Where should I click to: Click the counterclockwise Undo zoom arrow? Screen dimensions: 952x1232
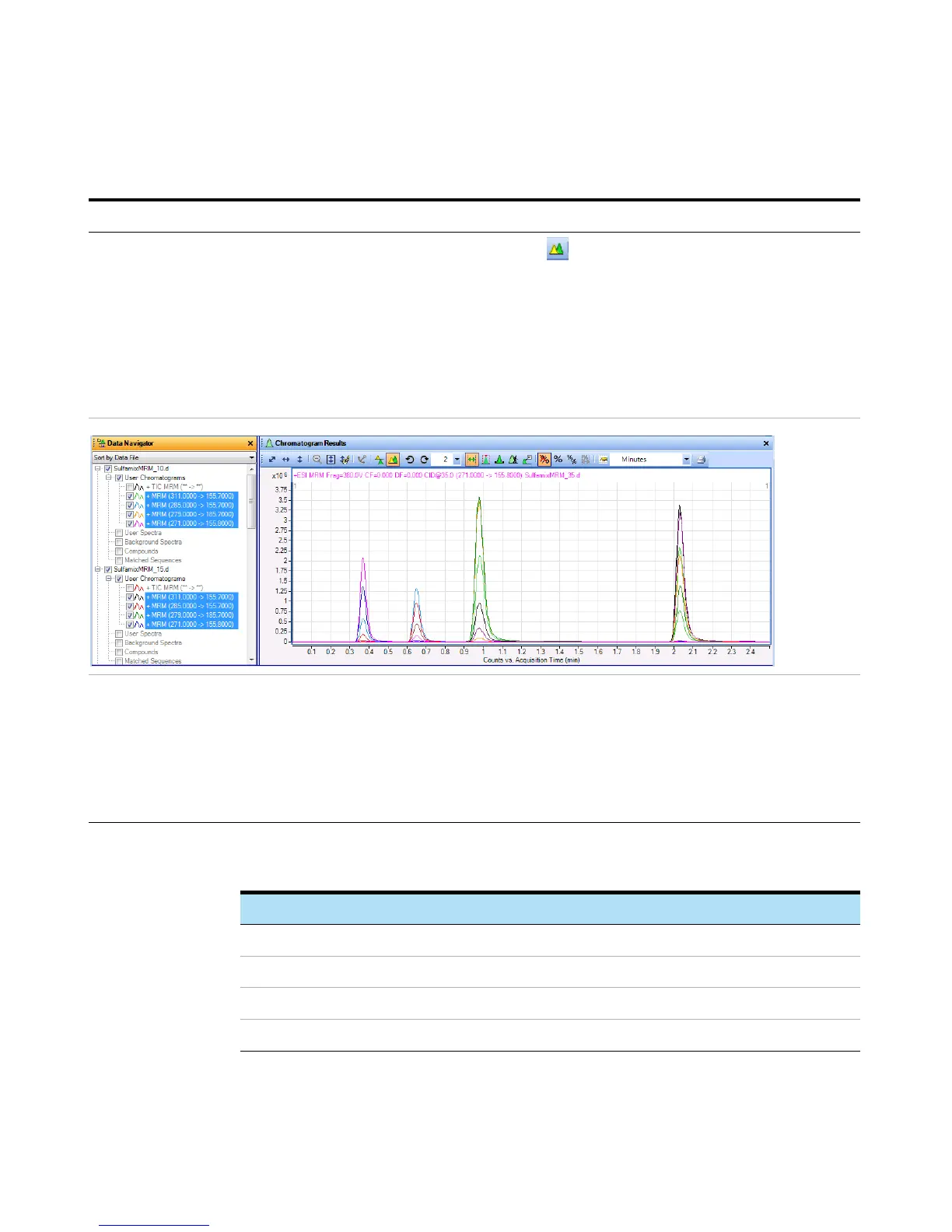[x=409, y=460]
